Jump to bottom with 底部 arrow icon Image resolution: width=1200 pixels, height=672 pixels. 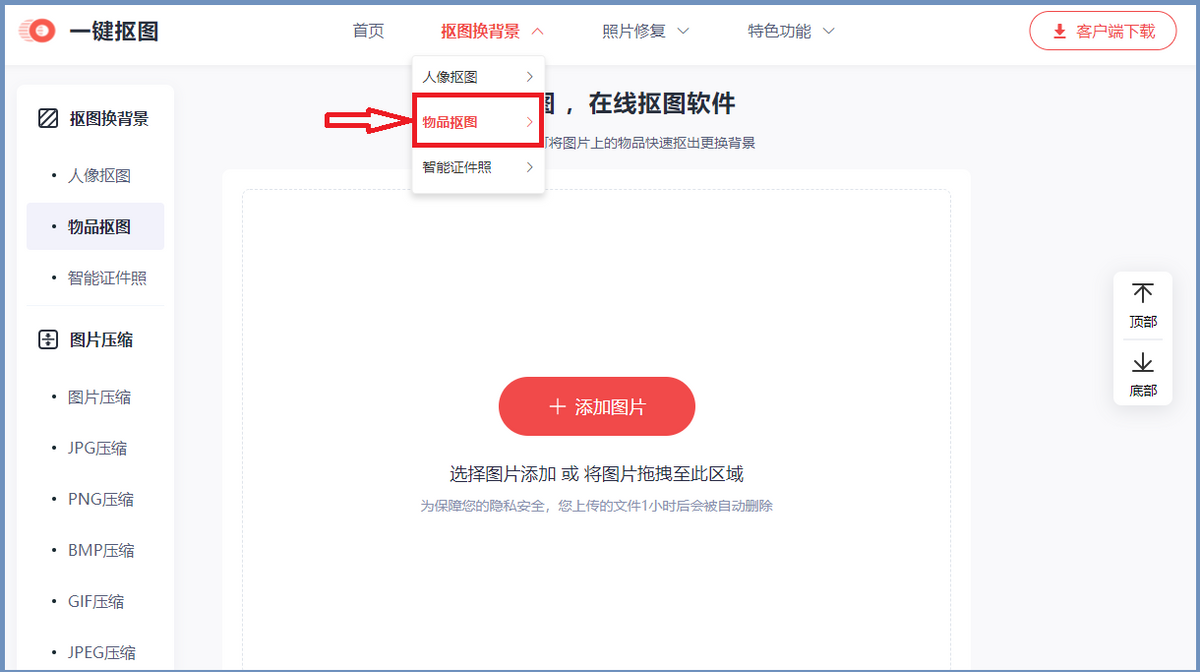tap(1143, 362)
